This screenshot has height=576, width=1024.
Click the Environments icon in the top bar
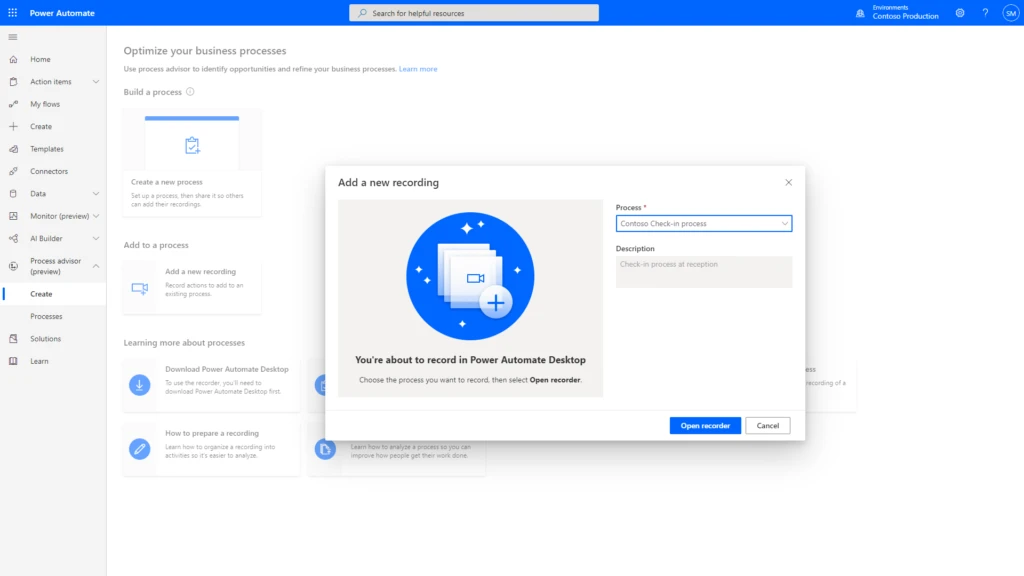pos(861,12)
